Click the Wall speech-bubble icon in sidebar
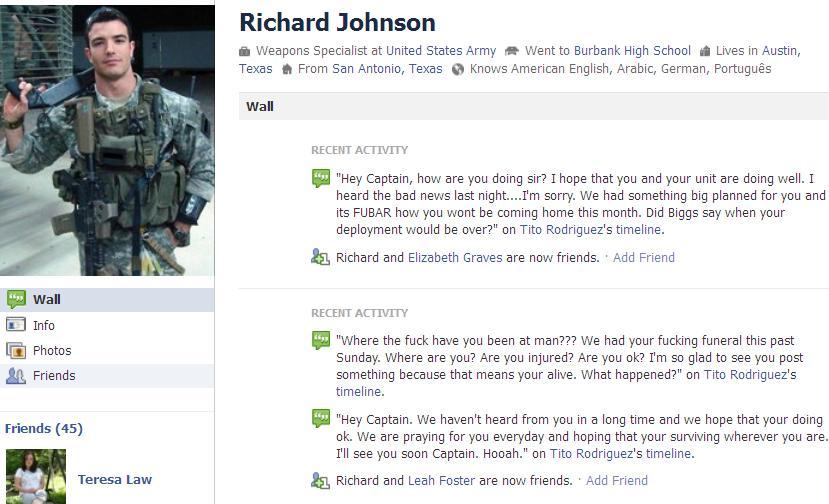The height and width of the screenshot is (504, 829). click(x=16, y=299)
